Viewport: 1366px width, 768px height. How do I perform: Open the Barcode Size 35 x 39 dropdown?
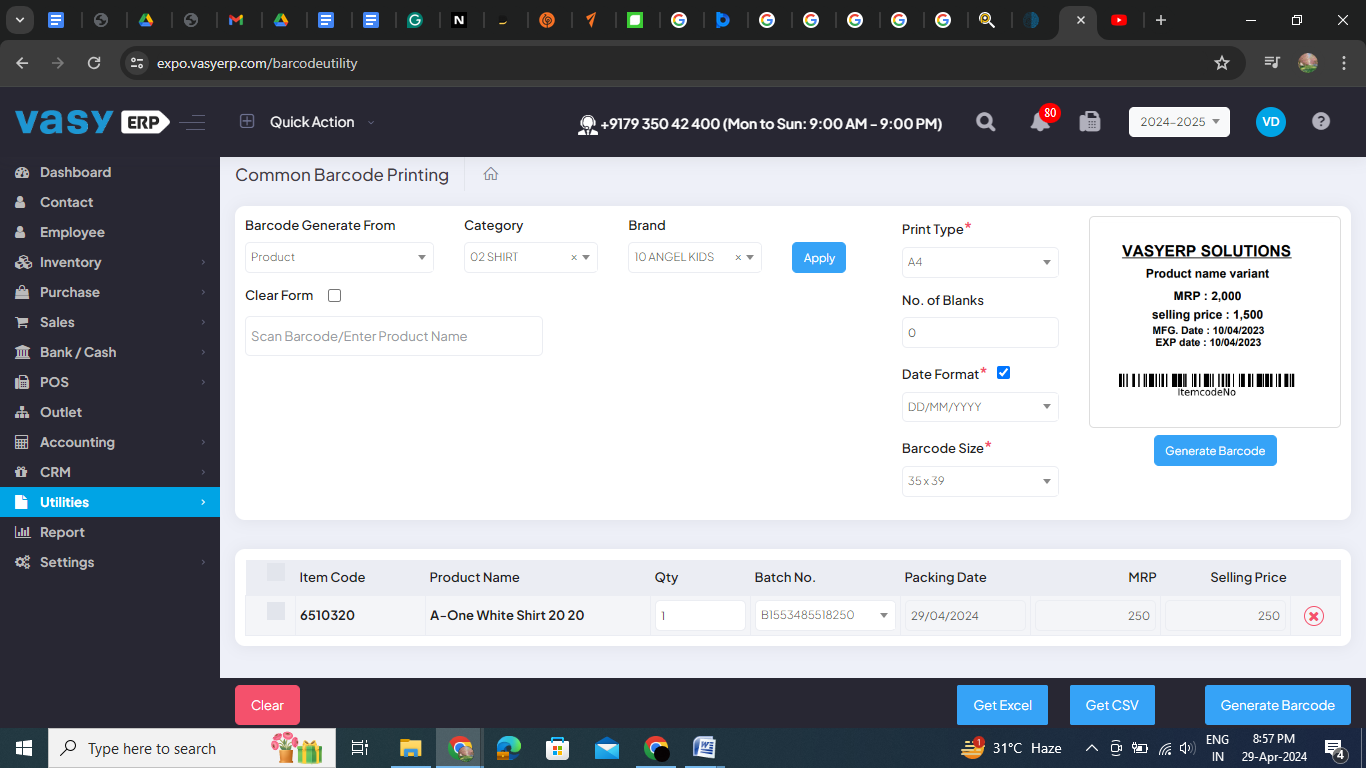[980, 481]
